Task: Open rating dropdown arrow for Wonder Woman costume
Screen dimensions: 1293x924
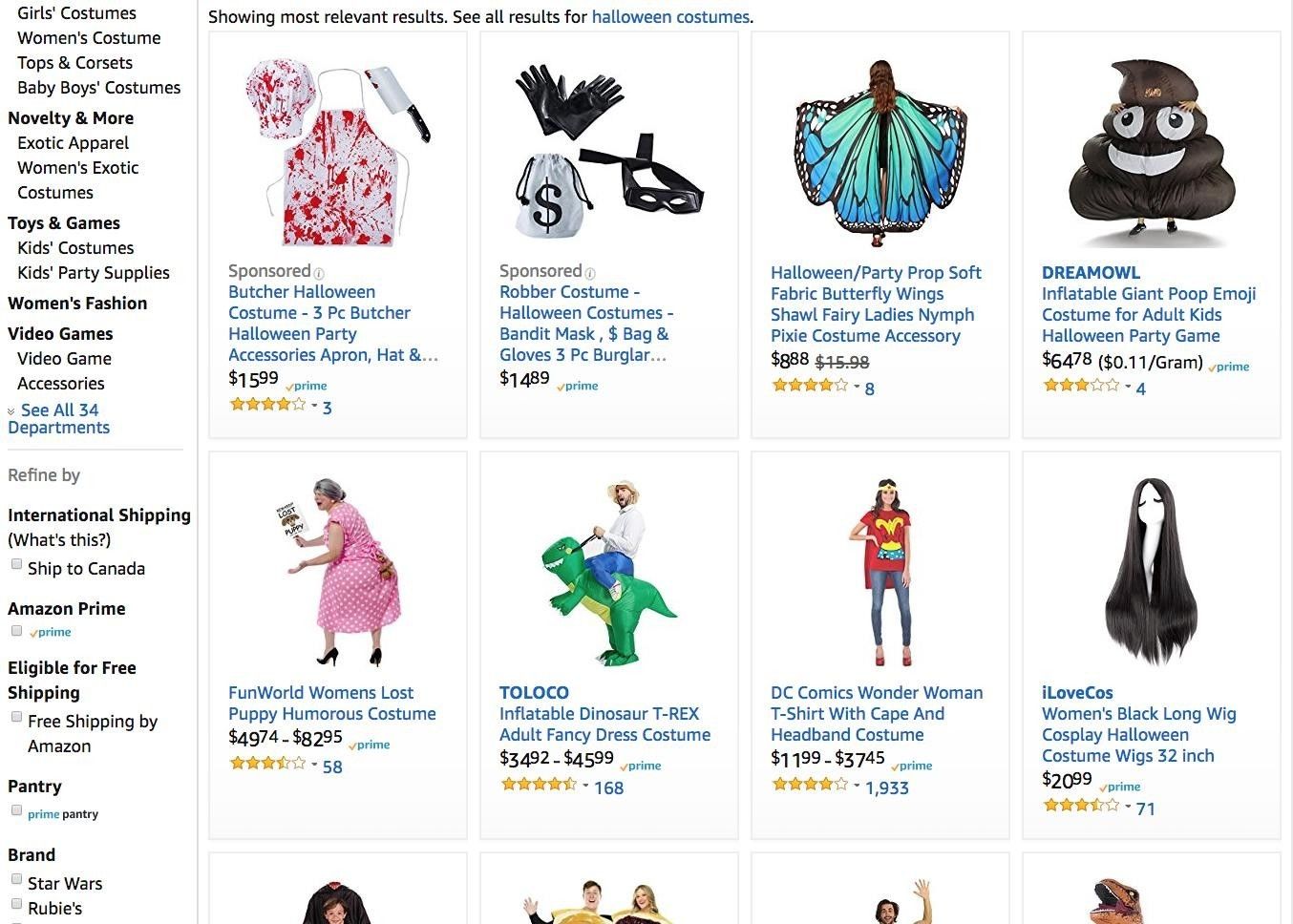Action: pyautogui.click(x=857, y=786)
